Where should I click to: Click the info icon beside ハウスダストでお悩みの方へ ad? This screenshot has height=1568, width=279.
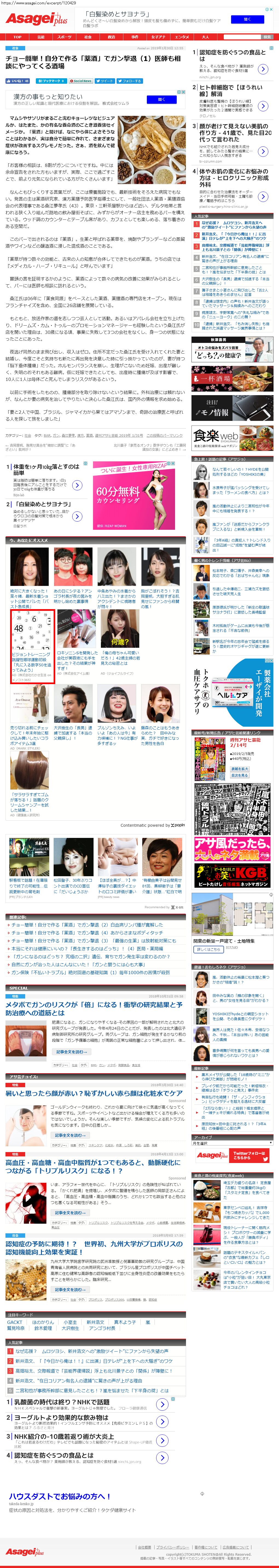(x=202, y=1494)
